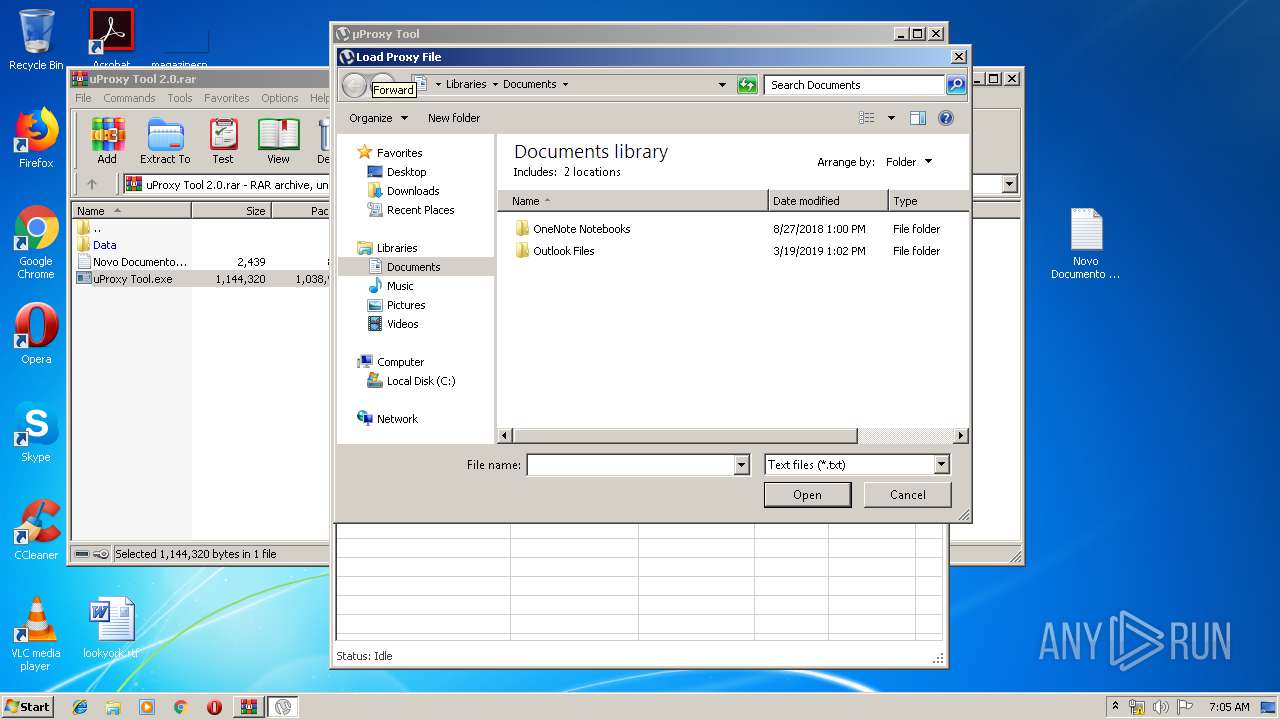
Task: Click the Windows Start button
Action: [27, 707]
